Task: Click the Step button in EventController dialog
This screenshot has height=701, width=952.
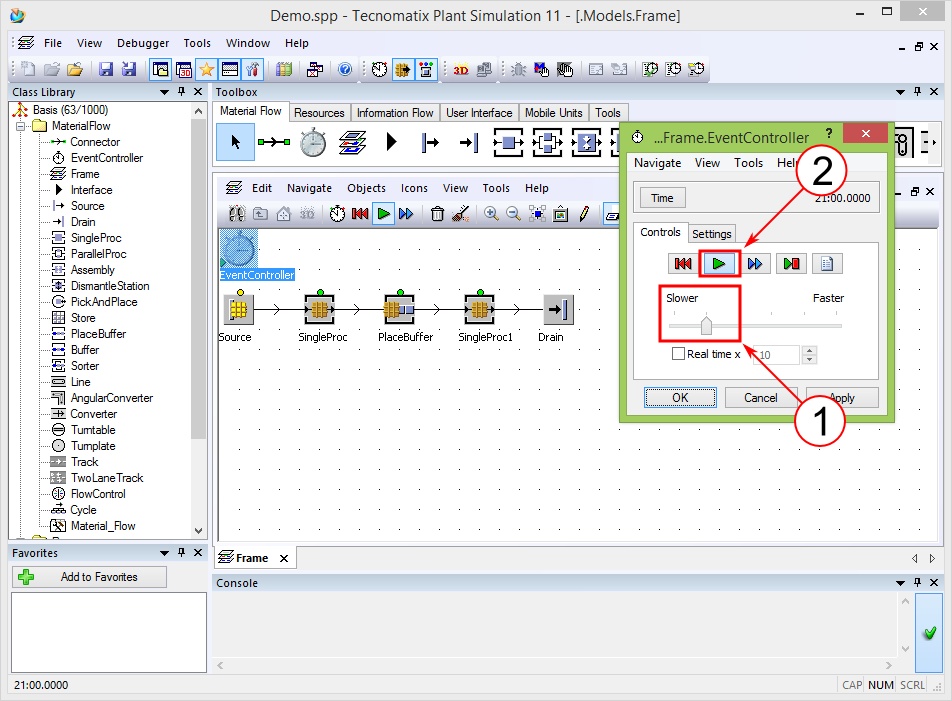Action: pyautogui.click(x=791, y=264)
